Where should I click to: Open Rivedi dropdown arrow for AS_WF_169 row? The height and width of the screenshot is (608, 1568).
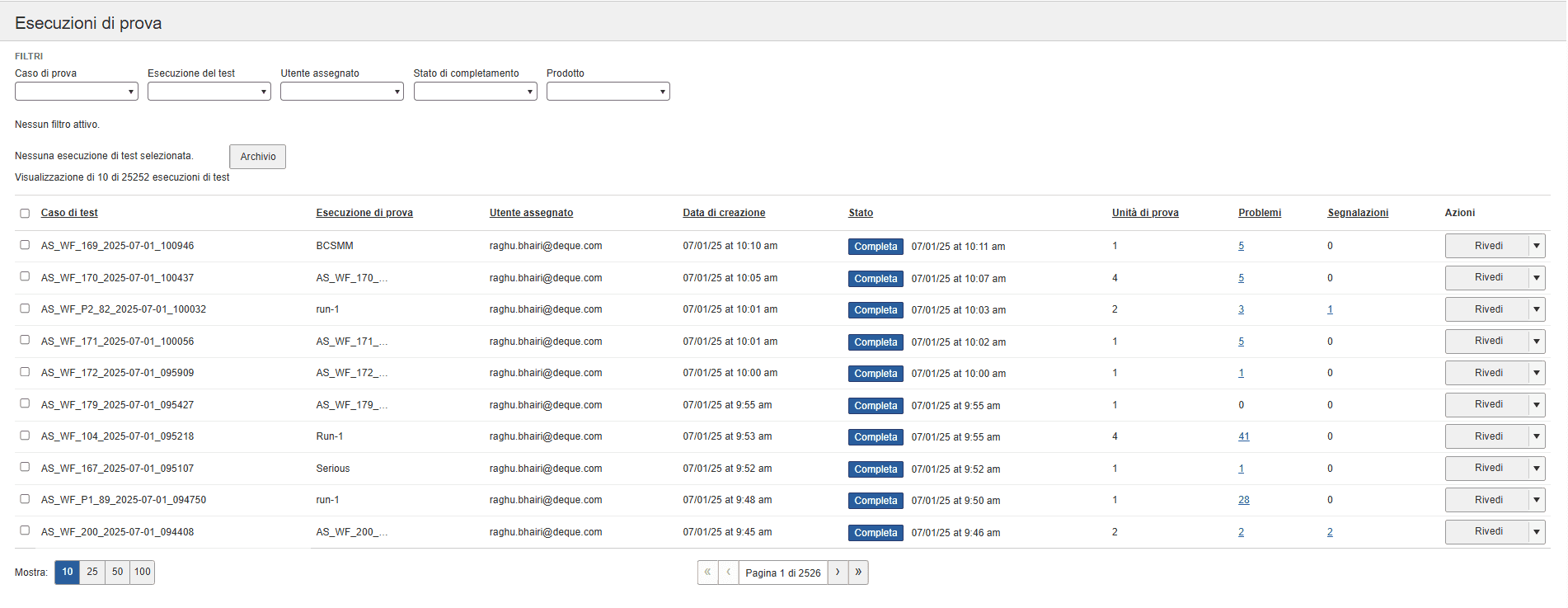1536,246
